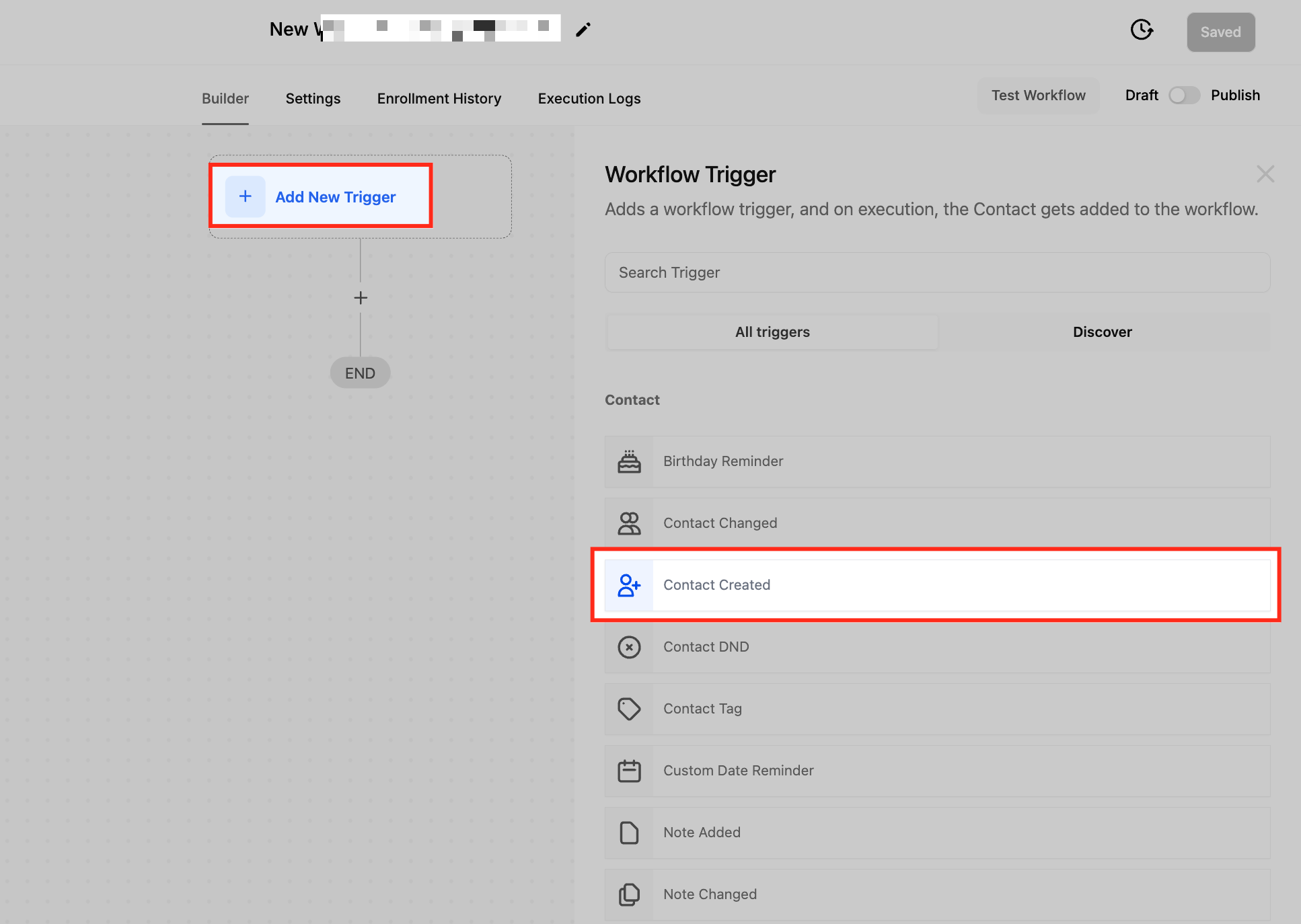Click the Search Trigger input field

click(937, 272)
